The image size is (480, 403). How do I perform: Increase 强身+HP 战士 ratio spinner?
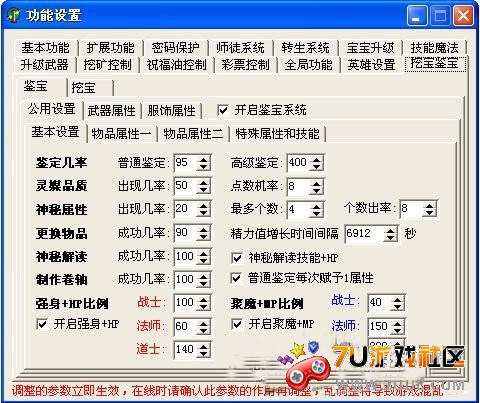coord(203,299)
